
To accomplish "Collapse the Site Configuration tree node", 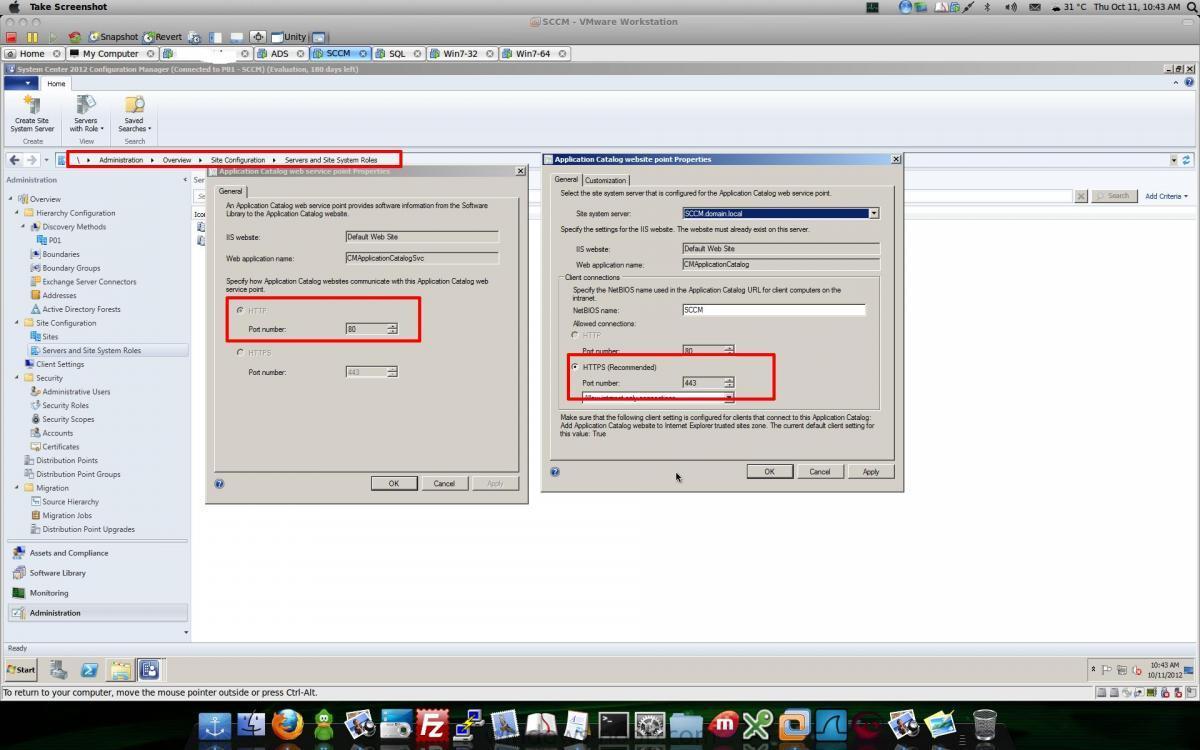I will tap(17, 323).
